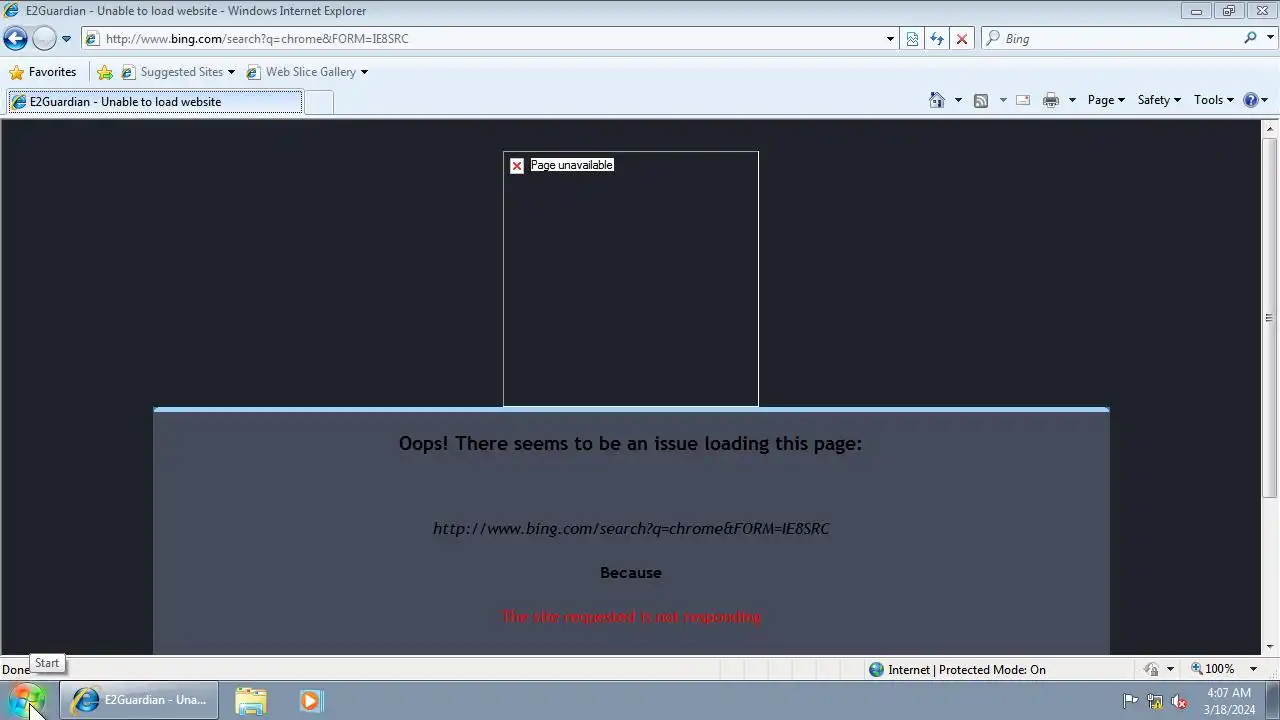Expand Home button dropdown arrow

coord(958,100)
